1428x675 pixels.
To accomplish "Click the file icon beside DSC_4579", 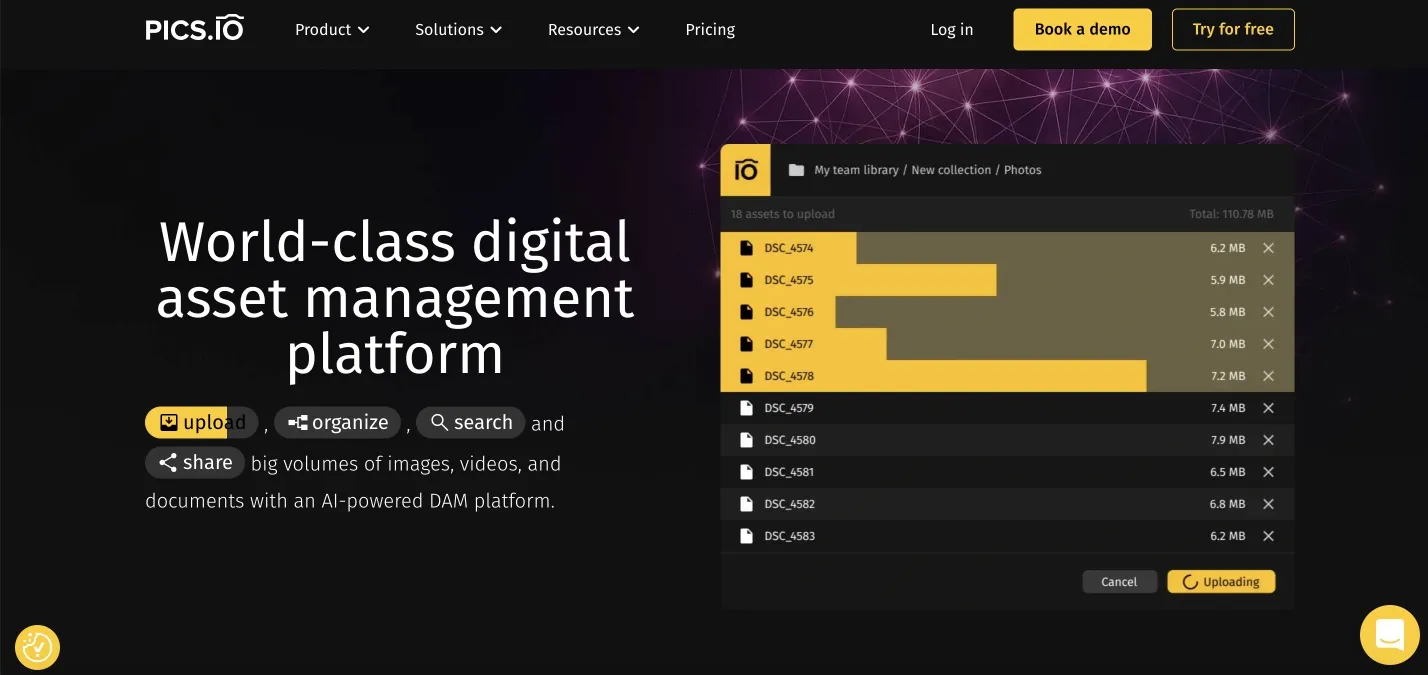I will click(x=747, y=408).
